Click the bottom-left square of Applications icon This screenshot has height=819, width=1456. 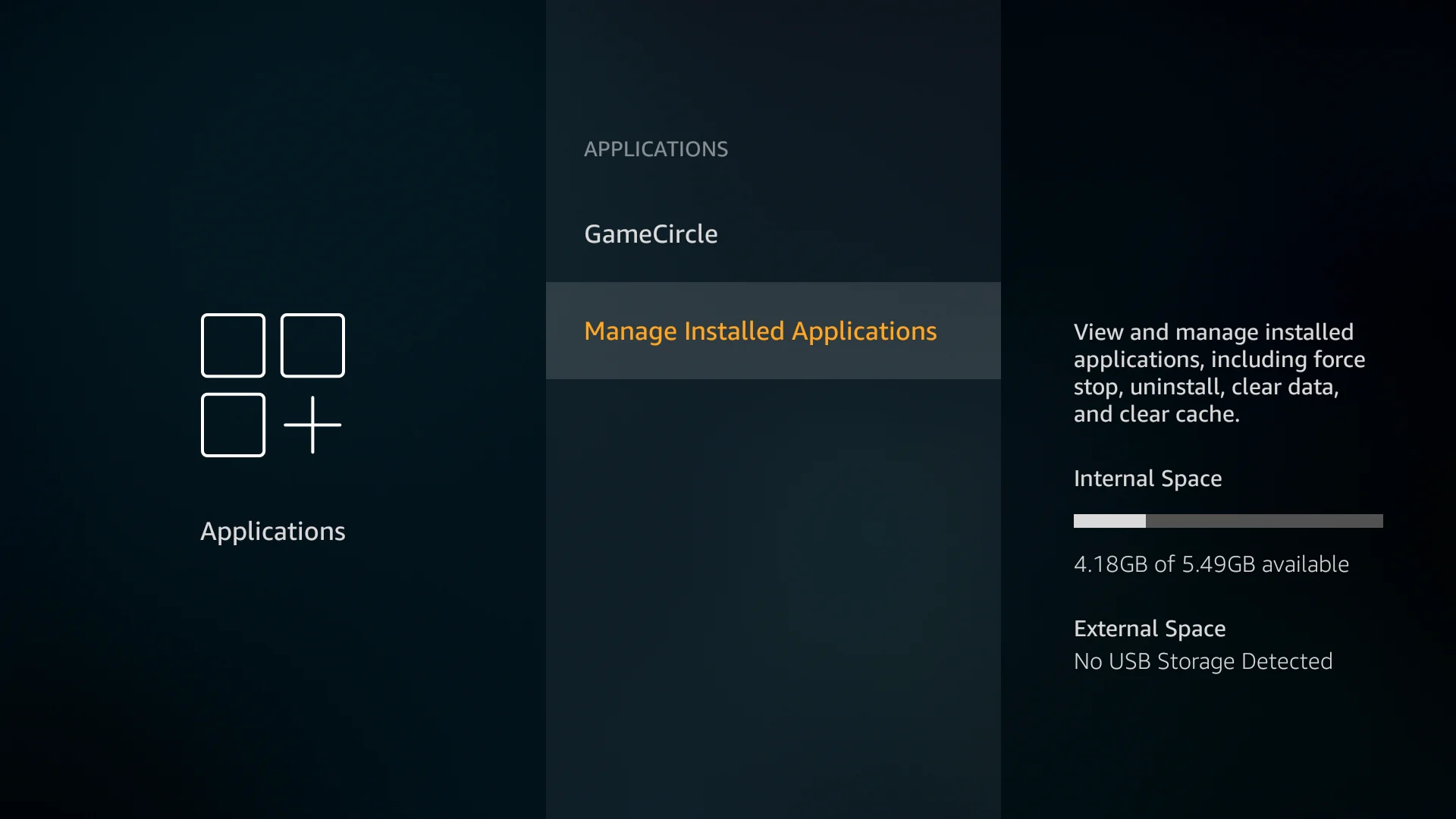point(233,425)
